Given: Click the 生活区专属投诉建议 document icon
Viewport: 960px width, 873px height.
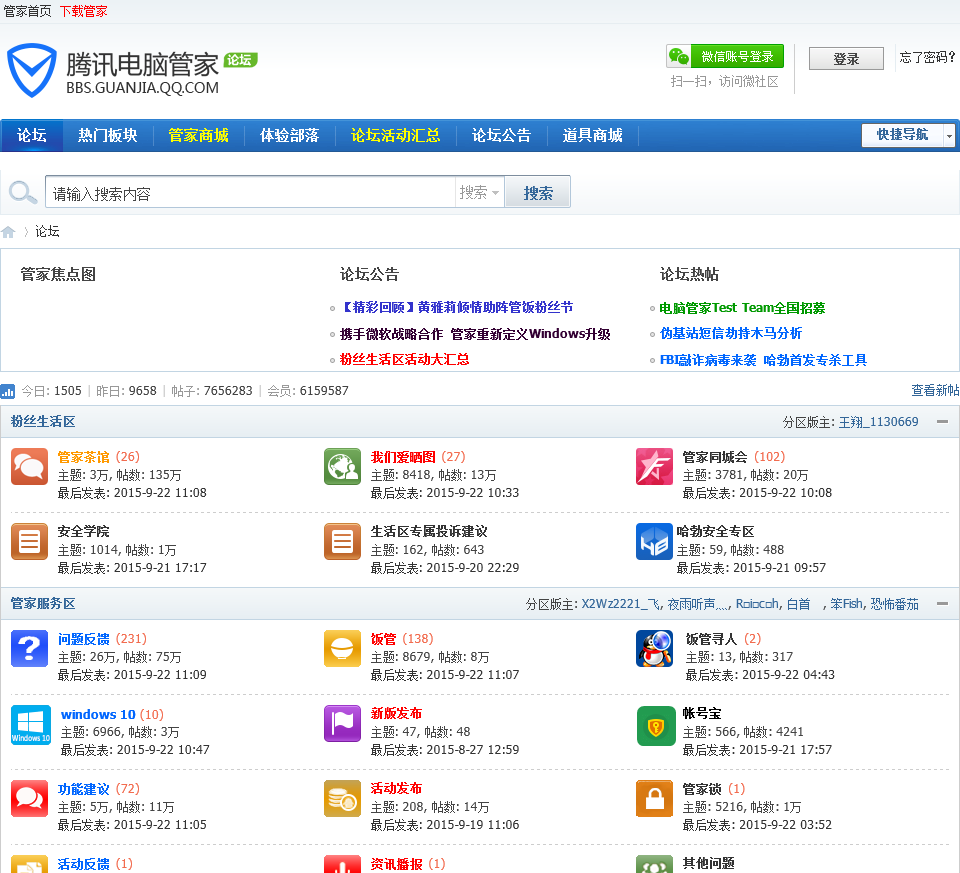Looking at the screenshot, I should click(342, 541).
